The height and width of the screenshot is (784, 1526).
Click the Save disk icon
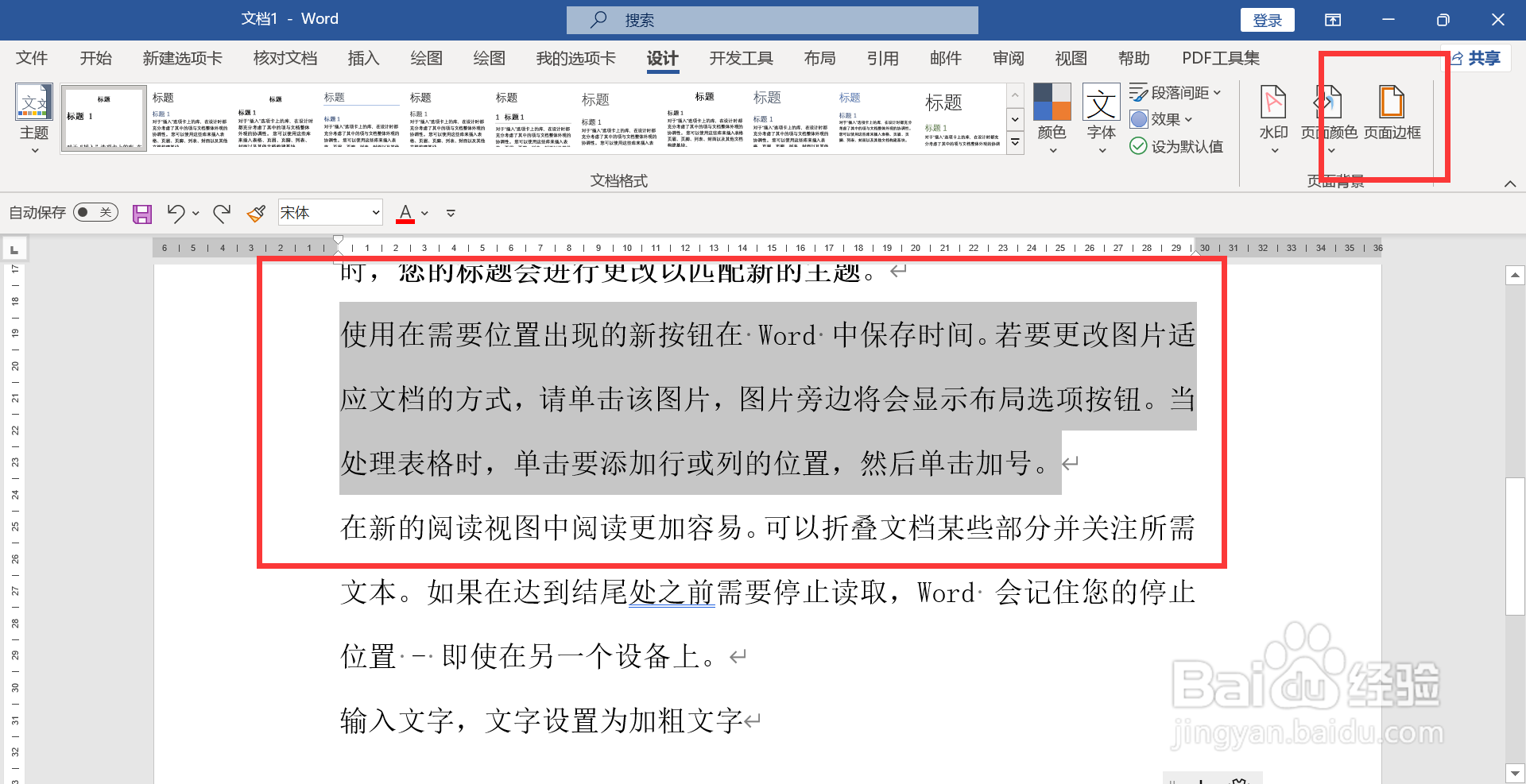click(141, 212)
